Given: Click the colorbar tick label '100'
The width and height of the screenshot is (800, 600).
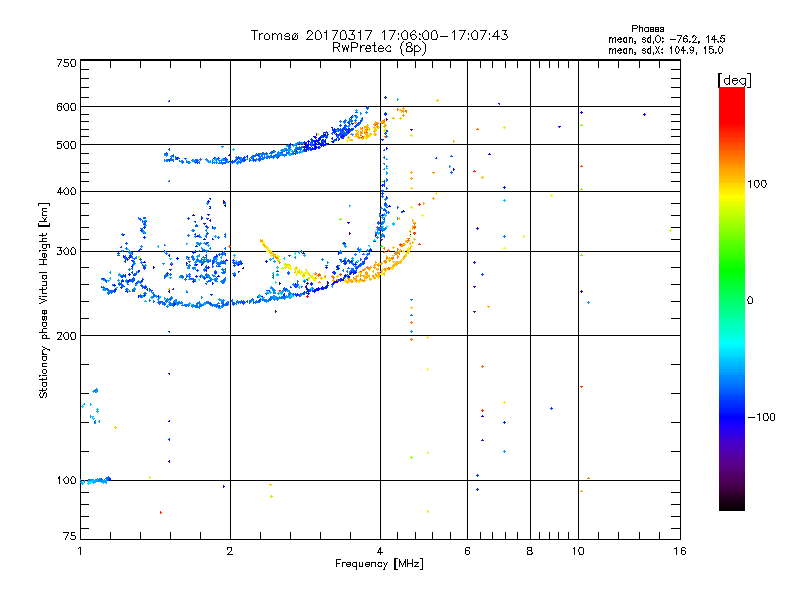Looking at the screenshot, I should tap(757, 184).
